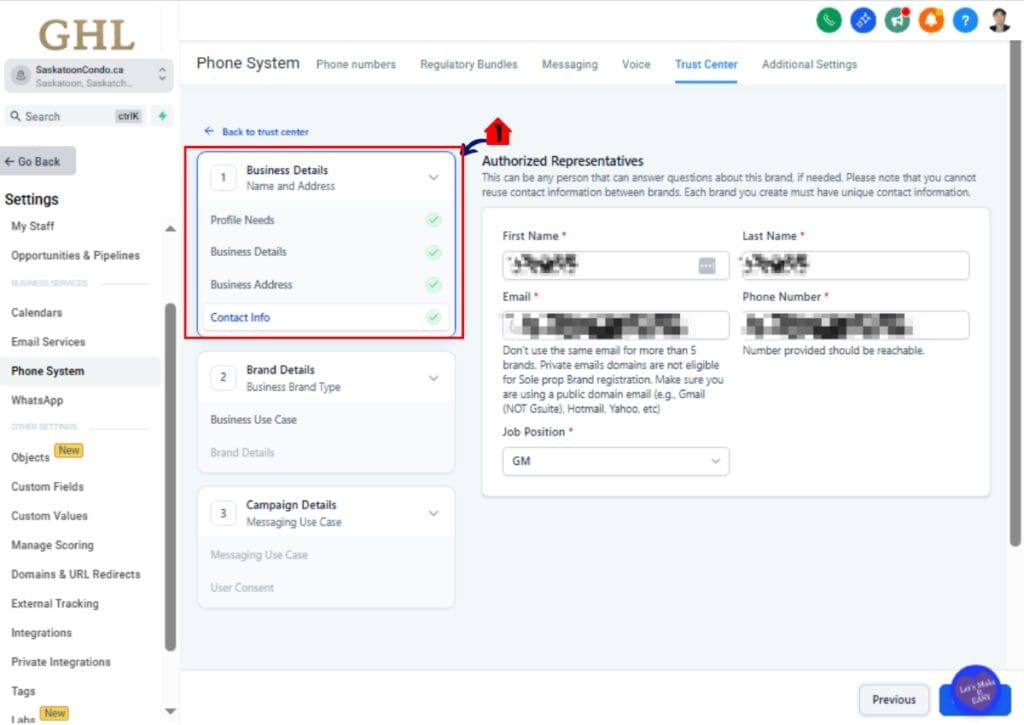Viewport: 1024px width, 725px height.
Task: Collapse the Business Details section chevron
Action: (433, 177)
